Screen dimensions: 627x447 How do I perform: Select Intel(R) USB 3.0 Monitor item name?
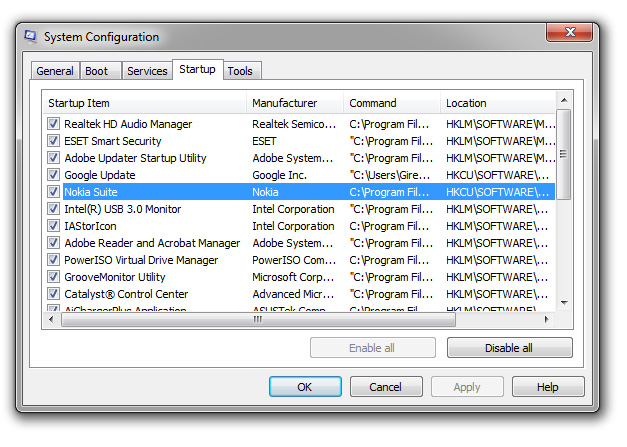[123, 209]
